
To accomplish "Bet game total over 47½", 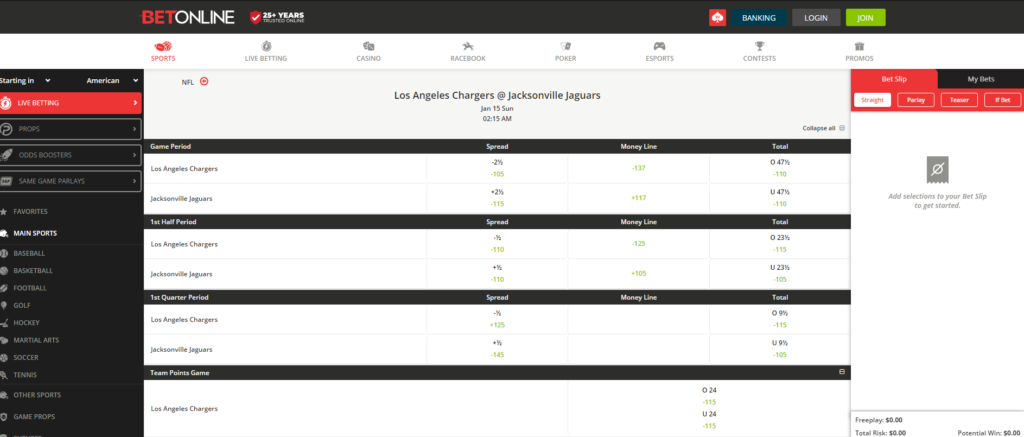I will [780, 169].
